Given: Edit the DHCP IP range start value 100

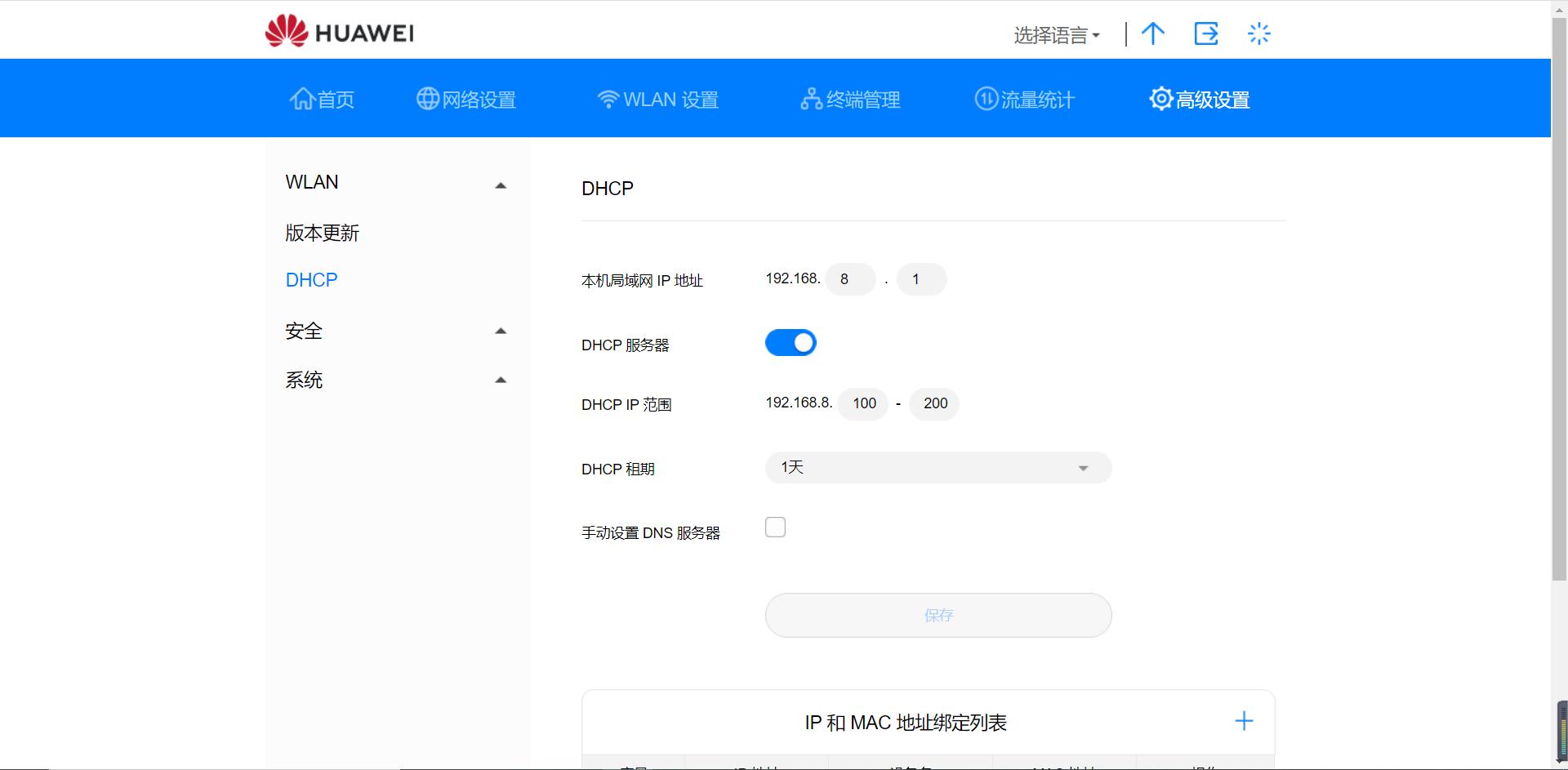Looking at the screenshot, I should pyautogui.click(x=862, y=403).
